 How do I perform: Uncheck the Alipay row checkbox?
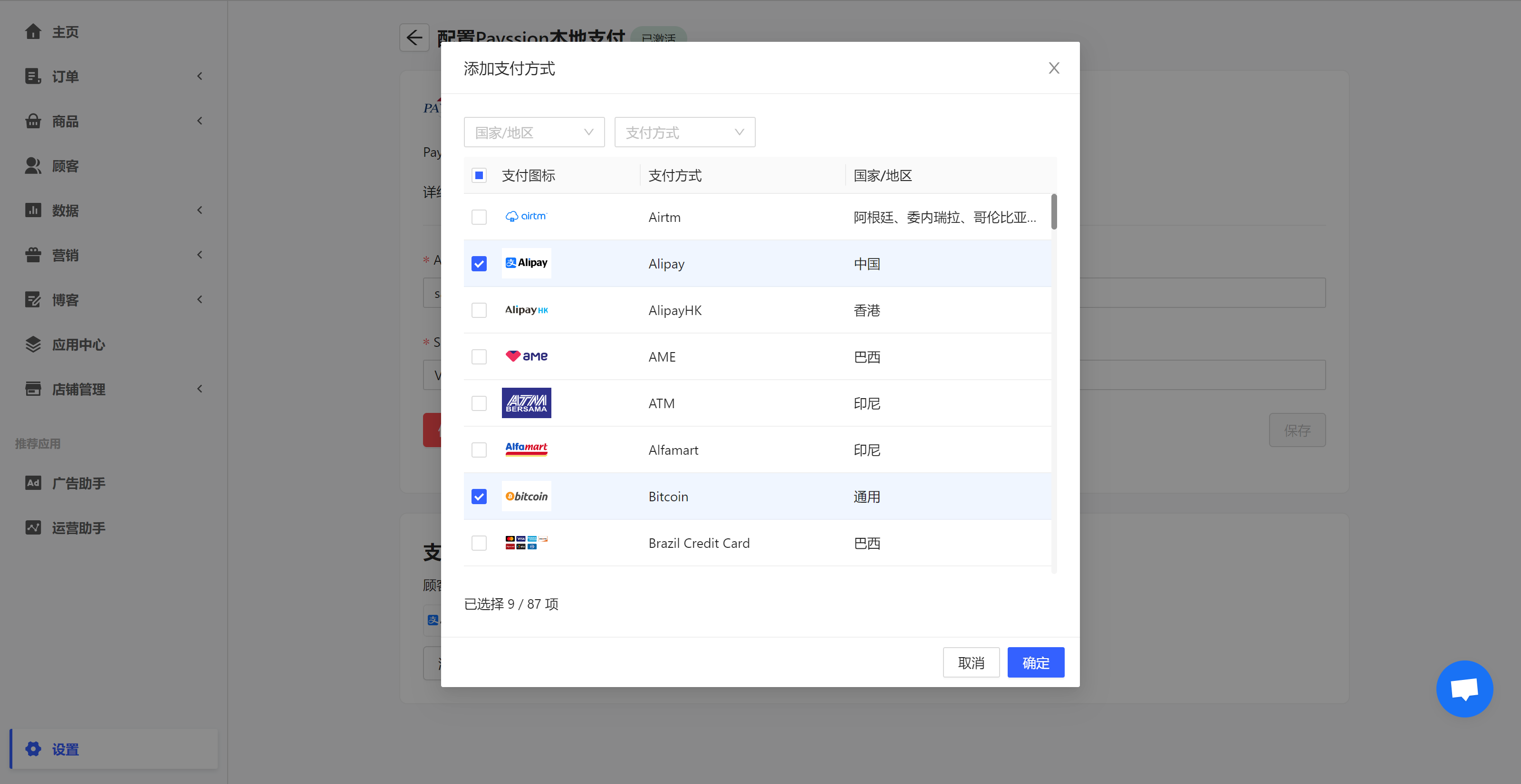(x=479, y=264)
